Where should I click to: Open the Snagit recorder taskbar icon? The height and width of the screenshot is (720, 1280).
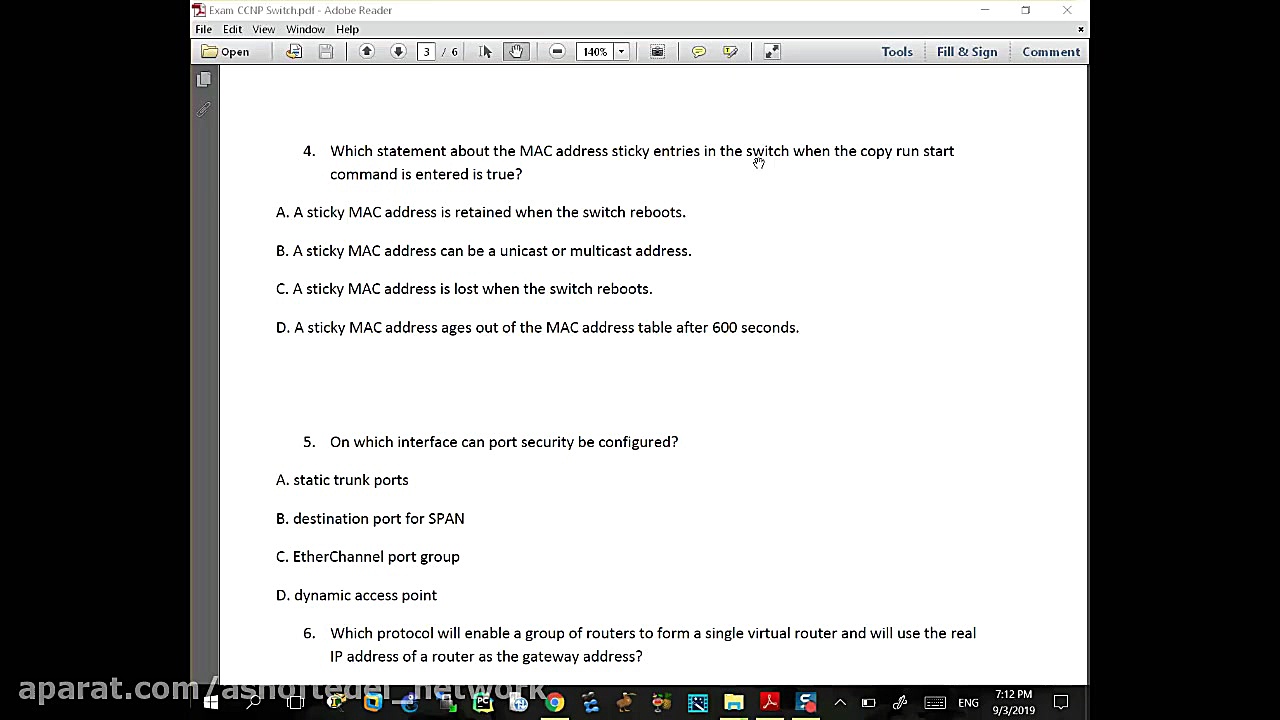[806, 703]
